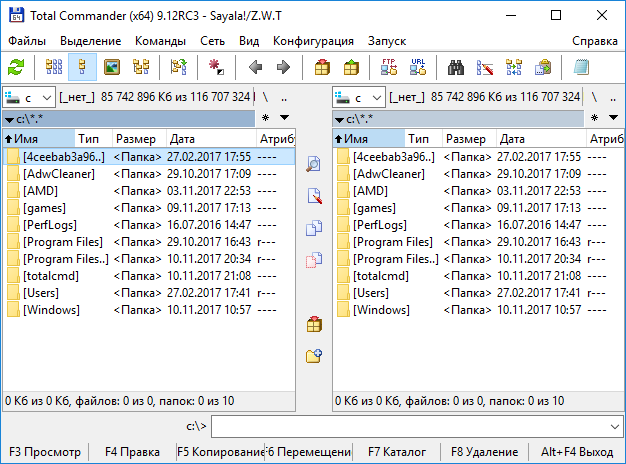Click the Alt+F4 Выход button

577,452
